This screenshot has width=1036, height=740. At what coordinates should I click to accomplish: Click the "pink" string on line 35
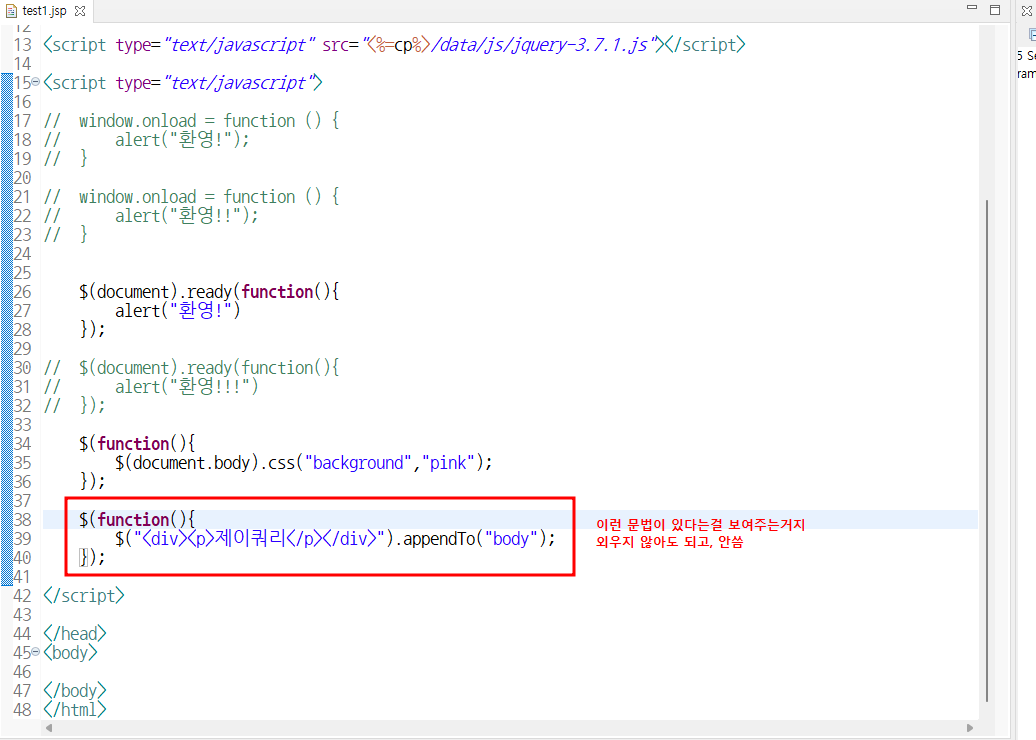(x=448, y=463)
